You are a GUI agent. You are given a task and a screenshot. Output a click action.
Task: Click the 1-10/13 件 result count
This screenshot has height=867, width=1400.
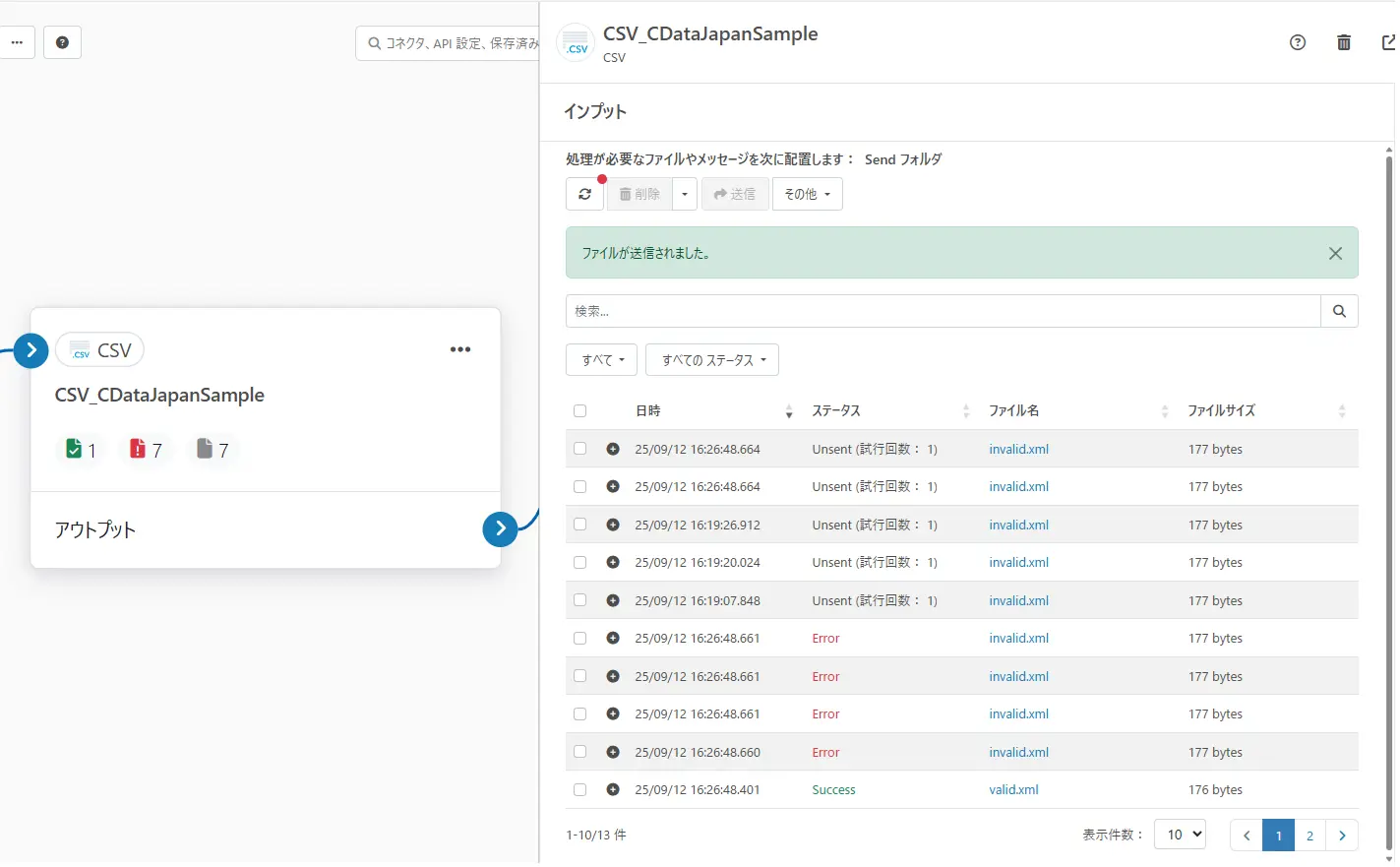[596, 835]
